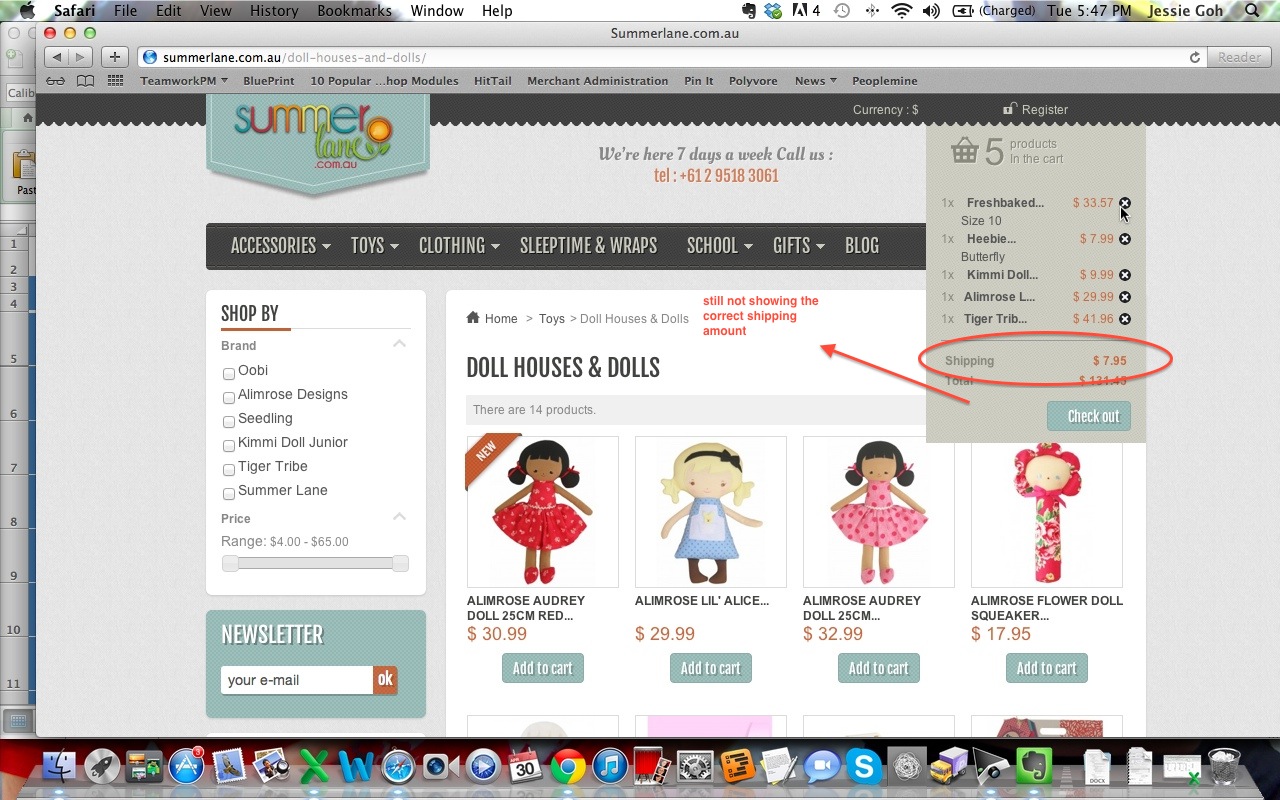Image resolution: width=1280 pixels, height=800 pixels.
Task: Show all bookmarks book icon
Action: pos(86,81)
